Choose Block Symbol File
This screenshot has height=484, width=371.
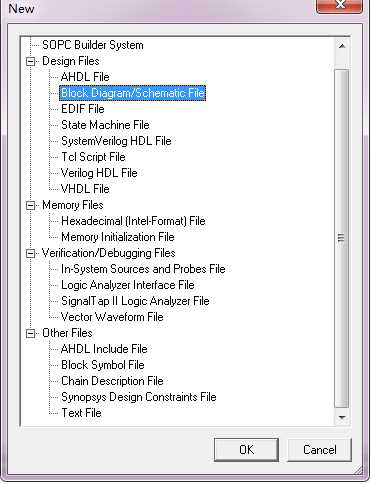point(103,365)
